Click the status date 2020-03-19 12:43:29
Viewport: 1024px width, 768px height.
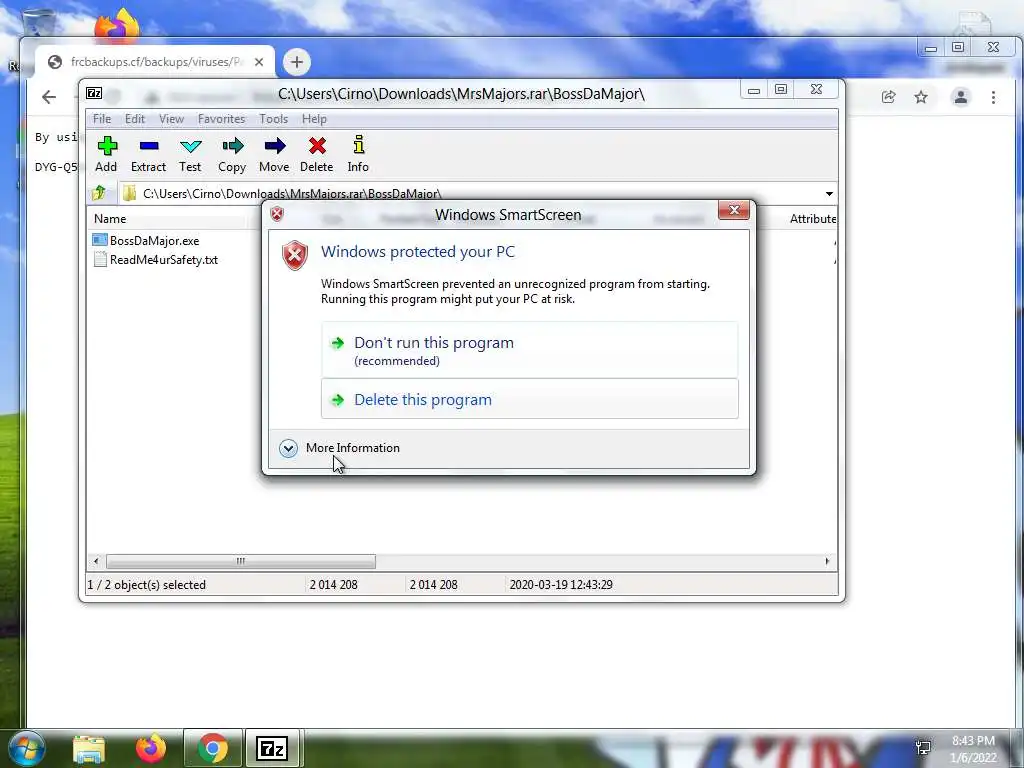click(561, 584)
